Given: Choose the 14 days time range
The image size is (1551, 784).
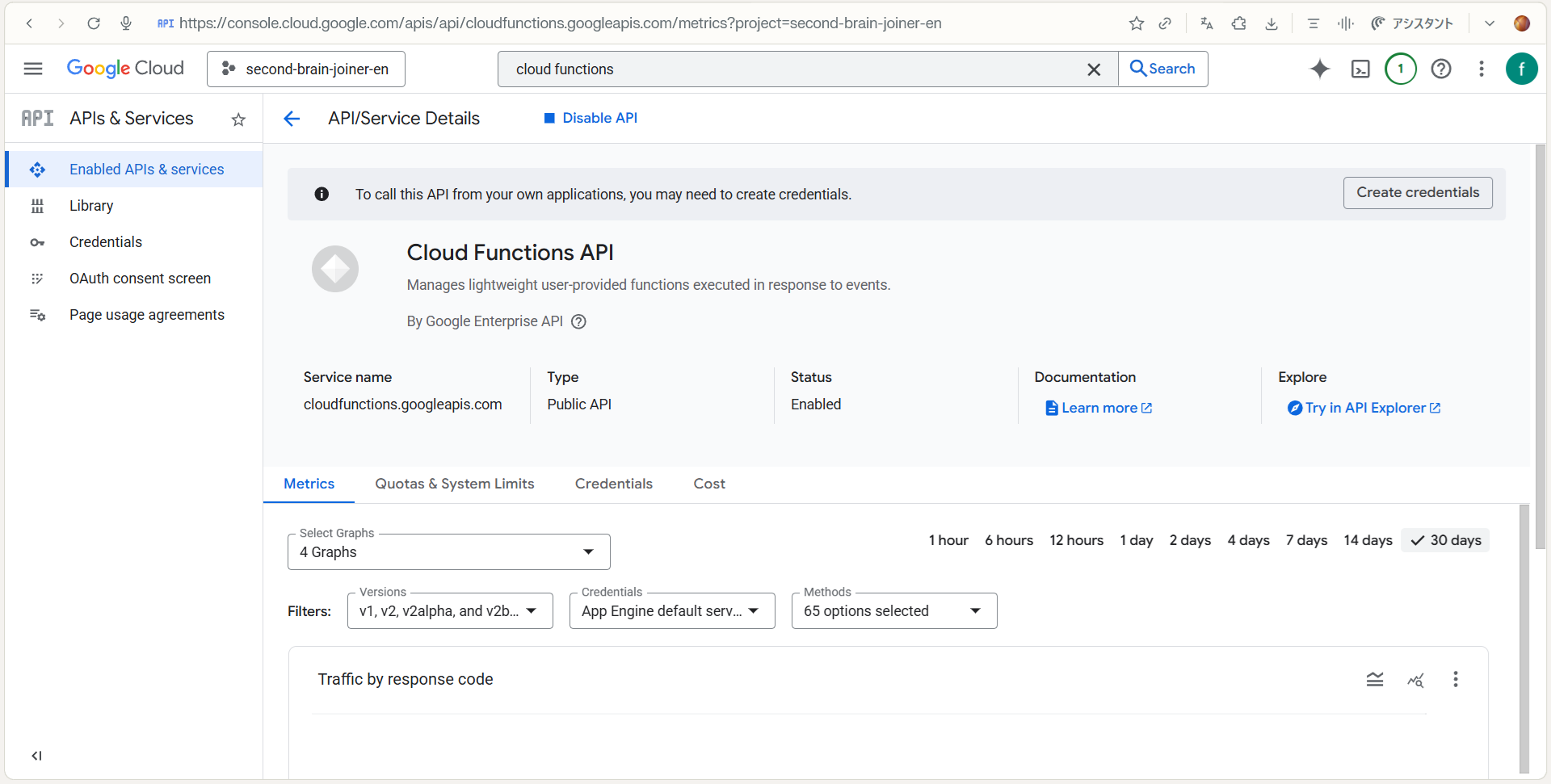Looking at the screenshot, I should tap(1368, 540).
